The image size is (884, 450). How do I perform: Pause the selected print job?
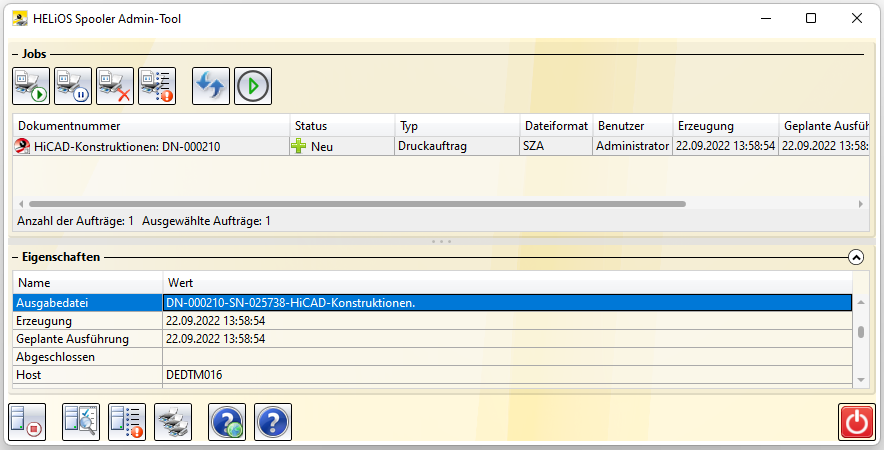pyautogui.click(x=73, y=86)
